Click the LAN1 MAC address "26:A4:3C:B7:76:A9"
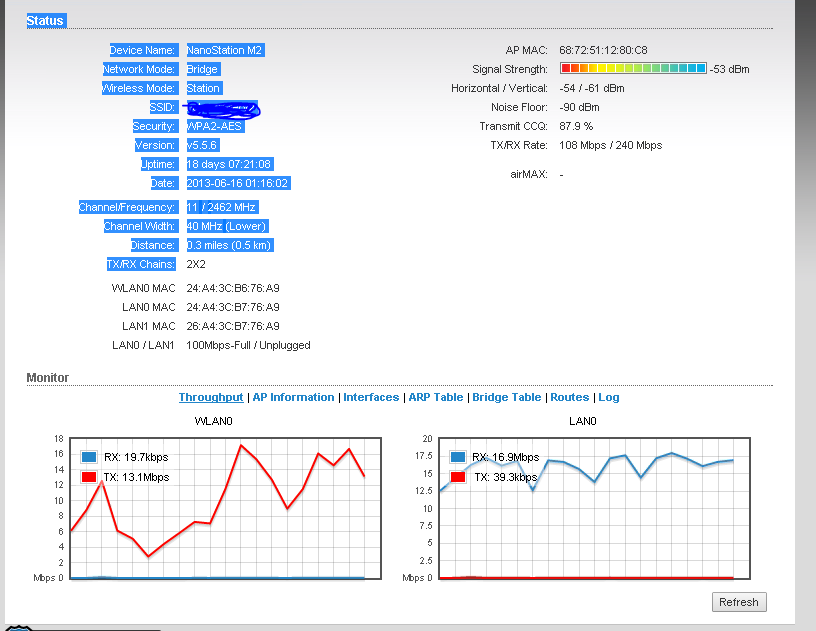The width and height of the screenshot is (816, 631). tap(233, 326)
